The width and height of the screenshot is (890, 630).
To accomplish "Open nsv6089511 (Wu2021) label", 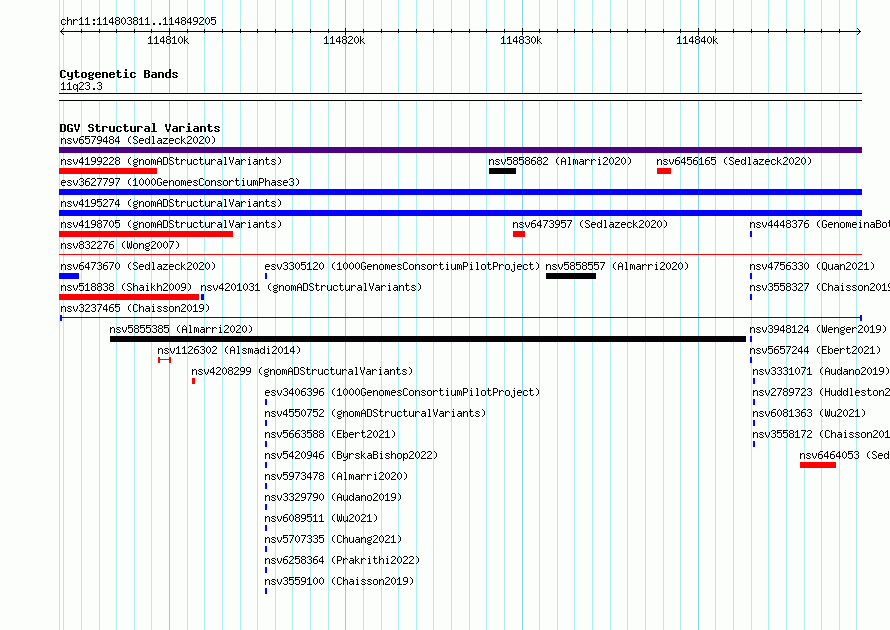I will (321, 518).
